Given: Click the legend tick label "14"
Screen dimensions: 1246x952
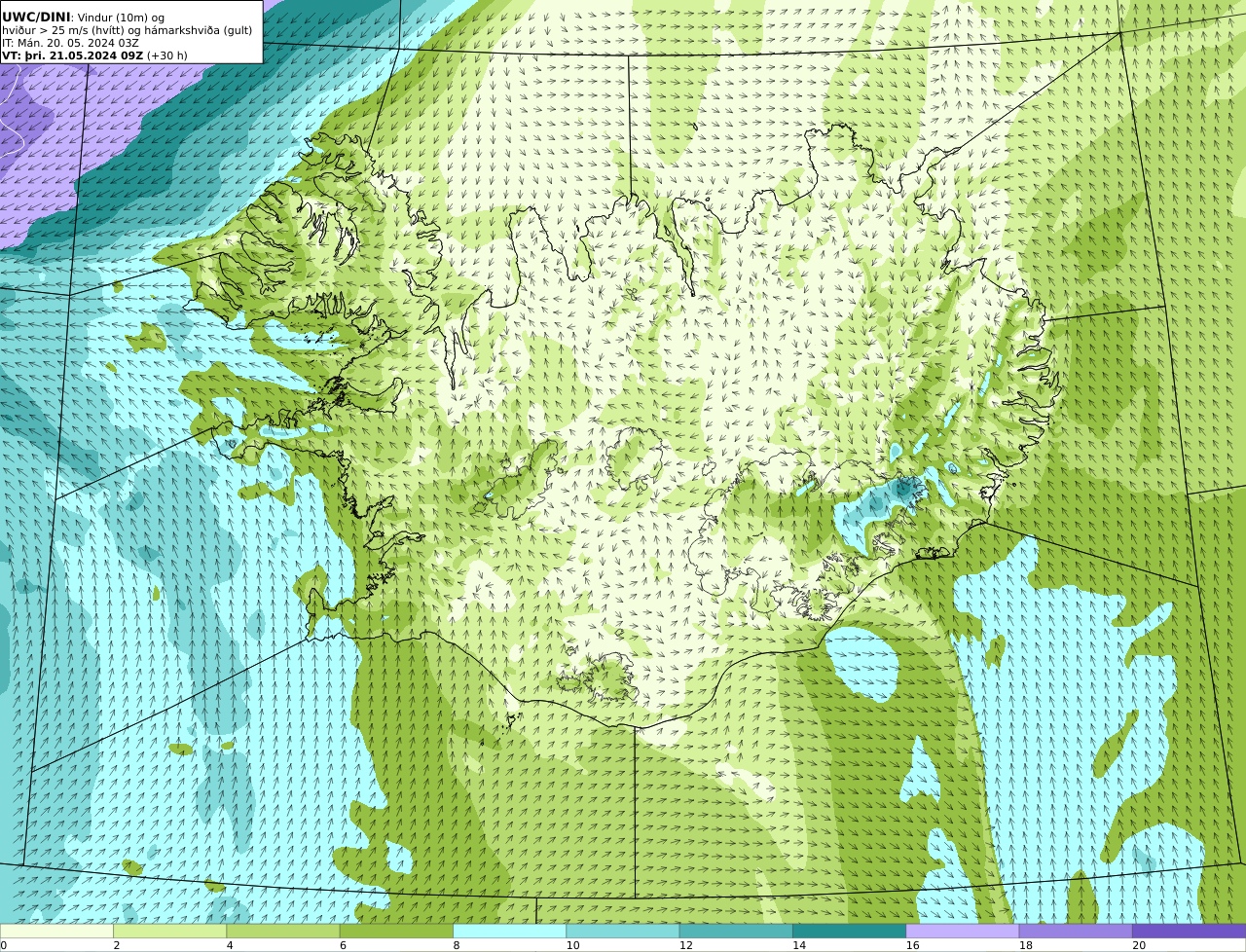Looking at the screenshot, I should (x=799, y=945).
